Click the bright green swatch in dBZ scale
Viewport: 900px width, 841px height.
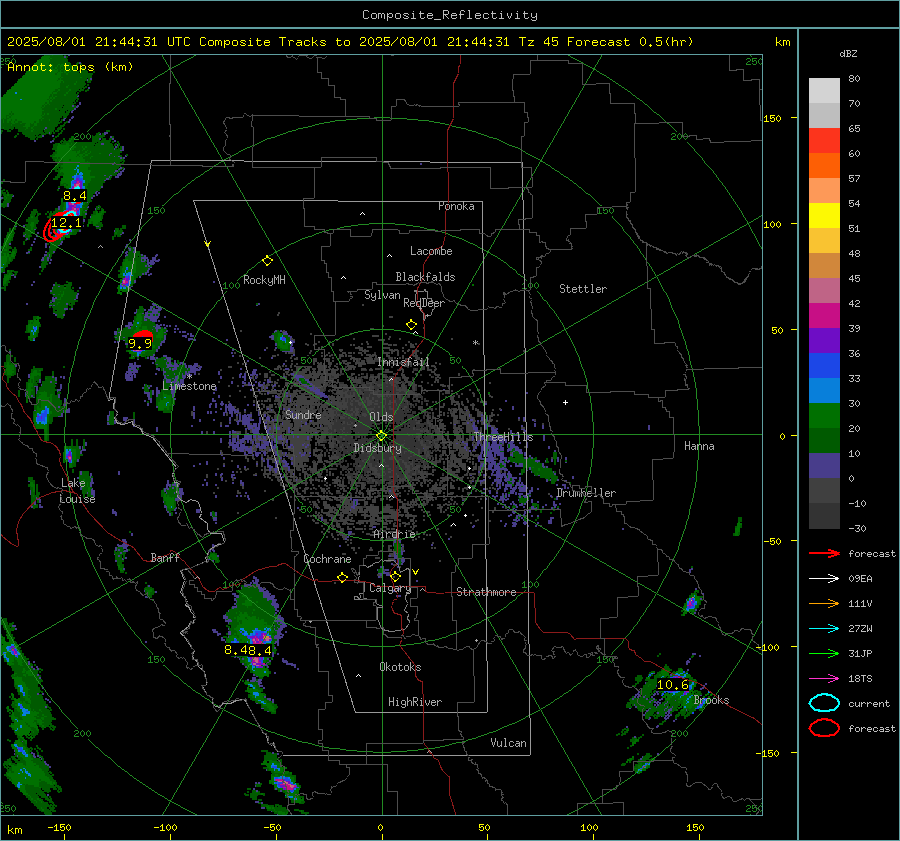824,416
